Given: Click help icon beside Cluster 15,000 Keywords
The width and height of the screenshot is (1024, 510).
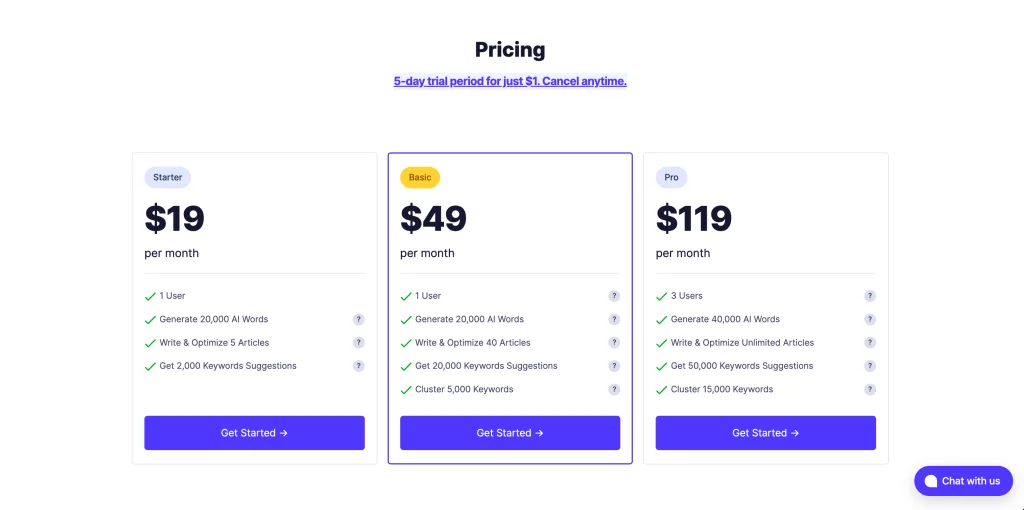Looking at the screenshot, I should 870,389.
